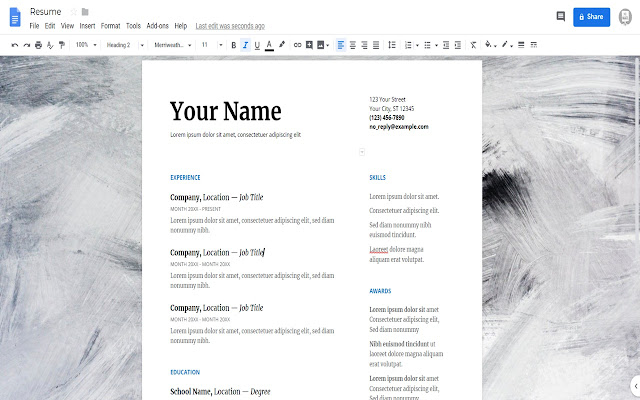Open the Merriweather font dropdown
The width and height of the screenshot is (640, 400).
tap(172, 45)
